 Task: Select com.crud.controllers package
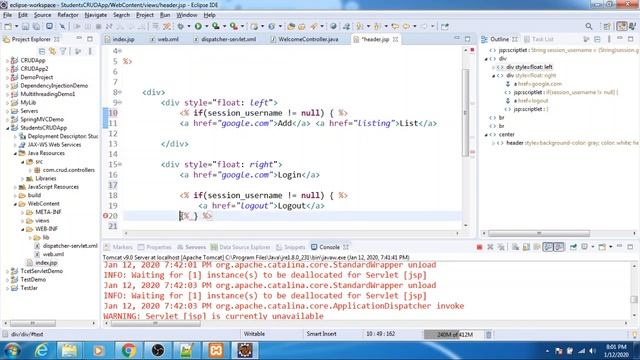(x=69, y=170)
